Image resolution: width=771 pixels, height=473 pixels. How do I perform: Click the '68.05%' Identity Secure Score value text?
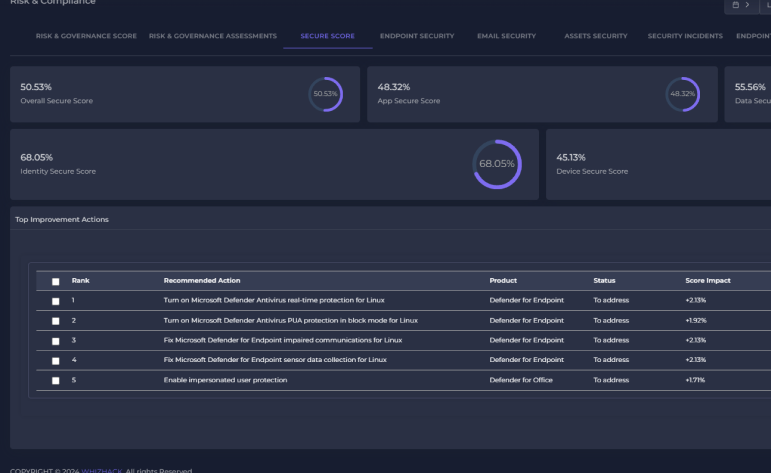point(36,157)
